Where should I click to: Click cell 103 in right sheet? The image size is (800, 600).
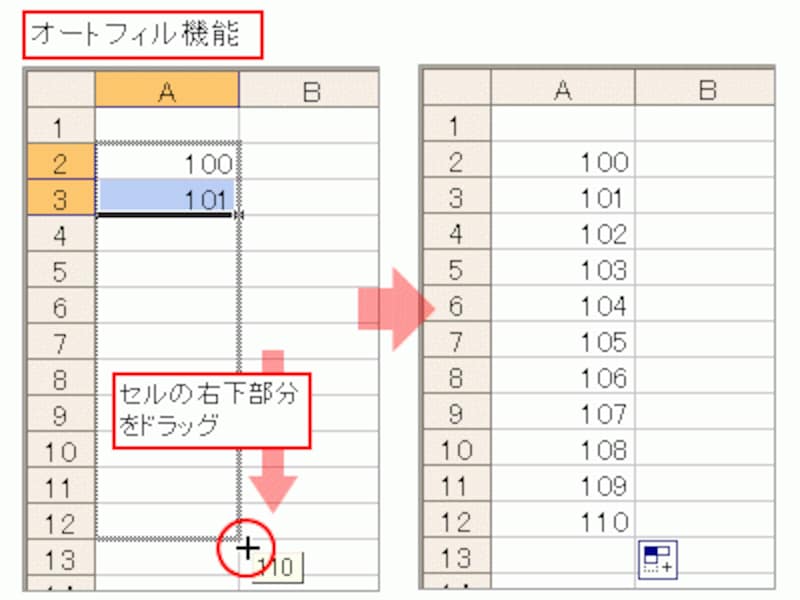563,268
